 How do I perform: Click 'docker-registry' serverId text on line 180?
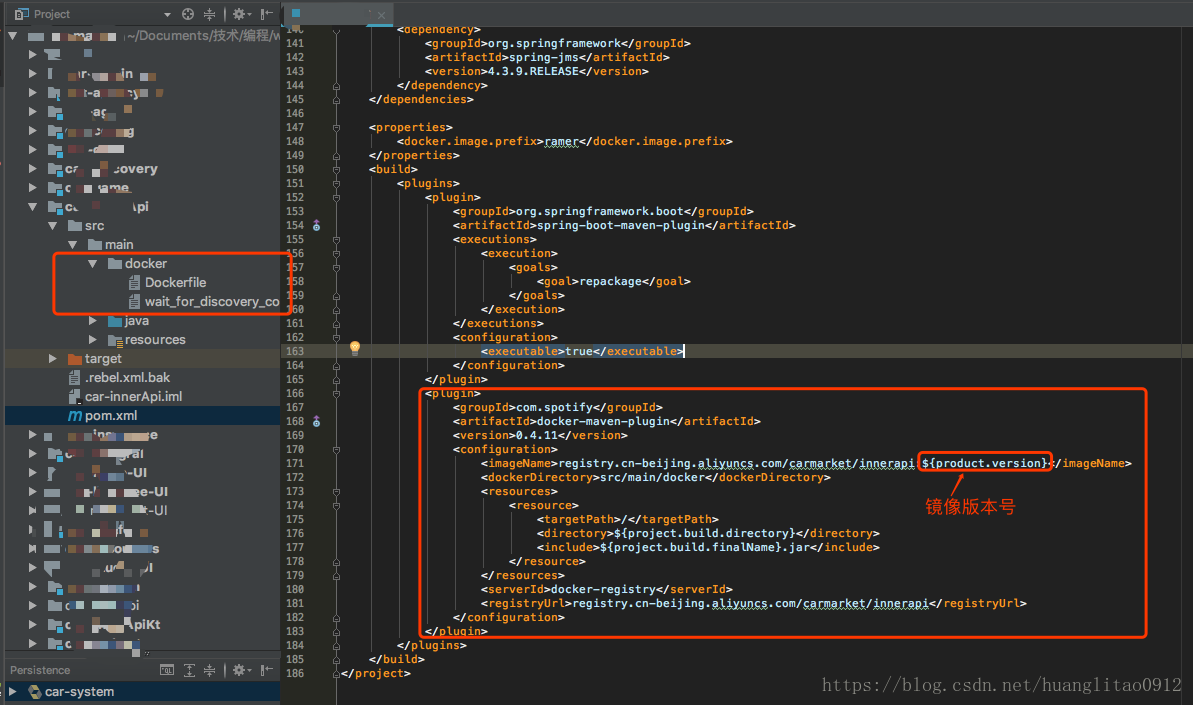[x=603, y=589]
